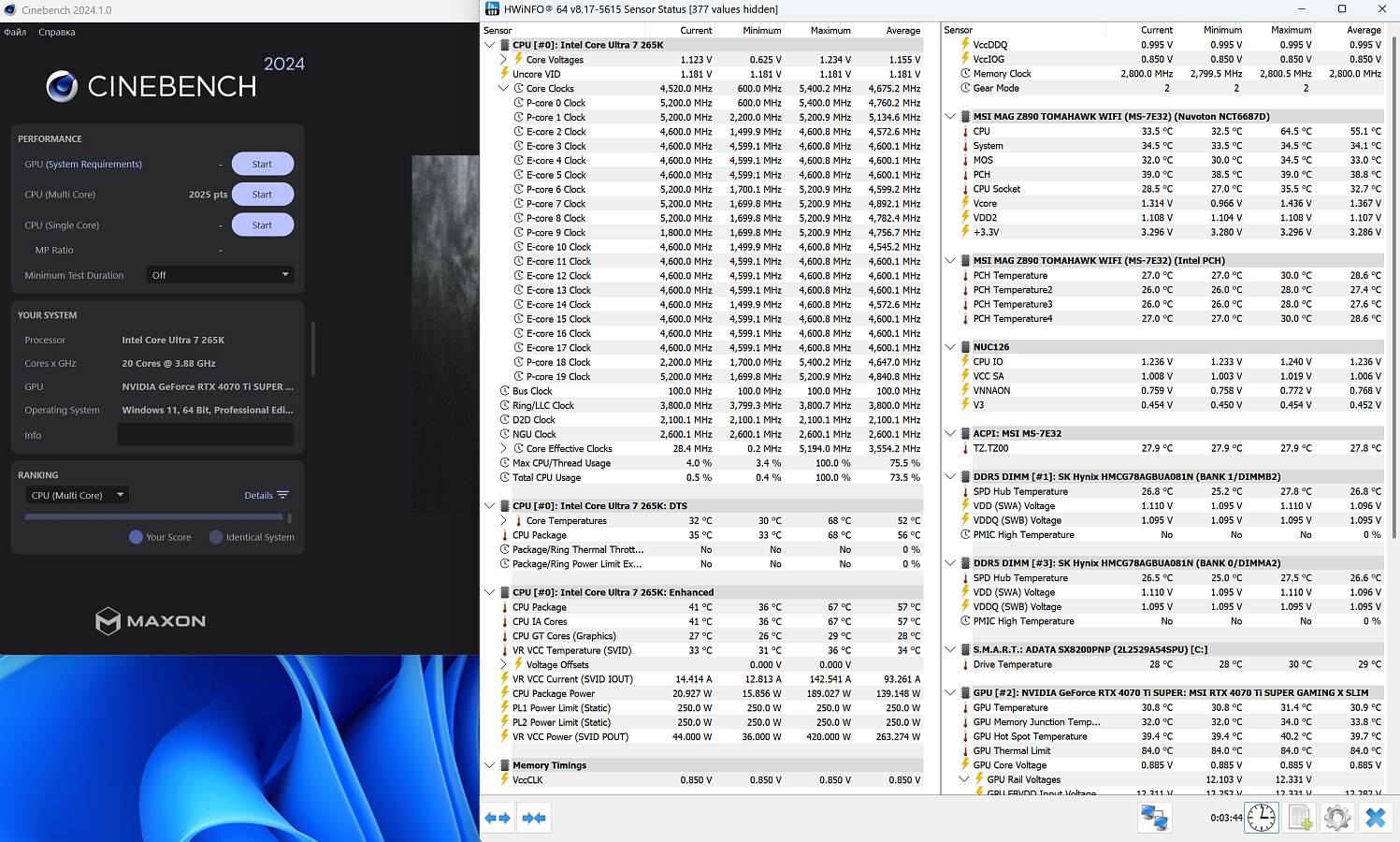Start logging with the sheet-plus icon
The width and height of the screenshot is (1400, 842).
tap(1300, 818)
